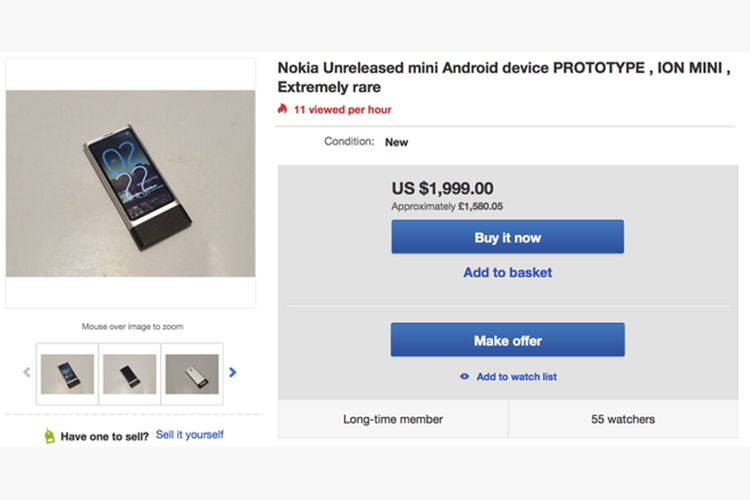Click the Add to basket link
Viewport: 750px width, 500px height.
[x=507, y=272]
